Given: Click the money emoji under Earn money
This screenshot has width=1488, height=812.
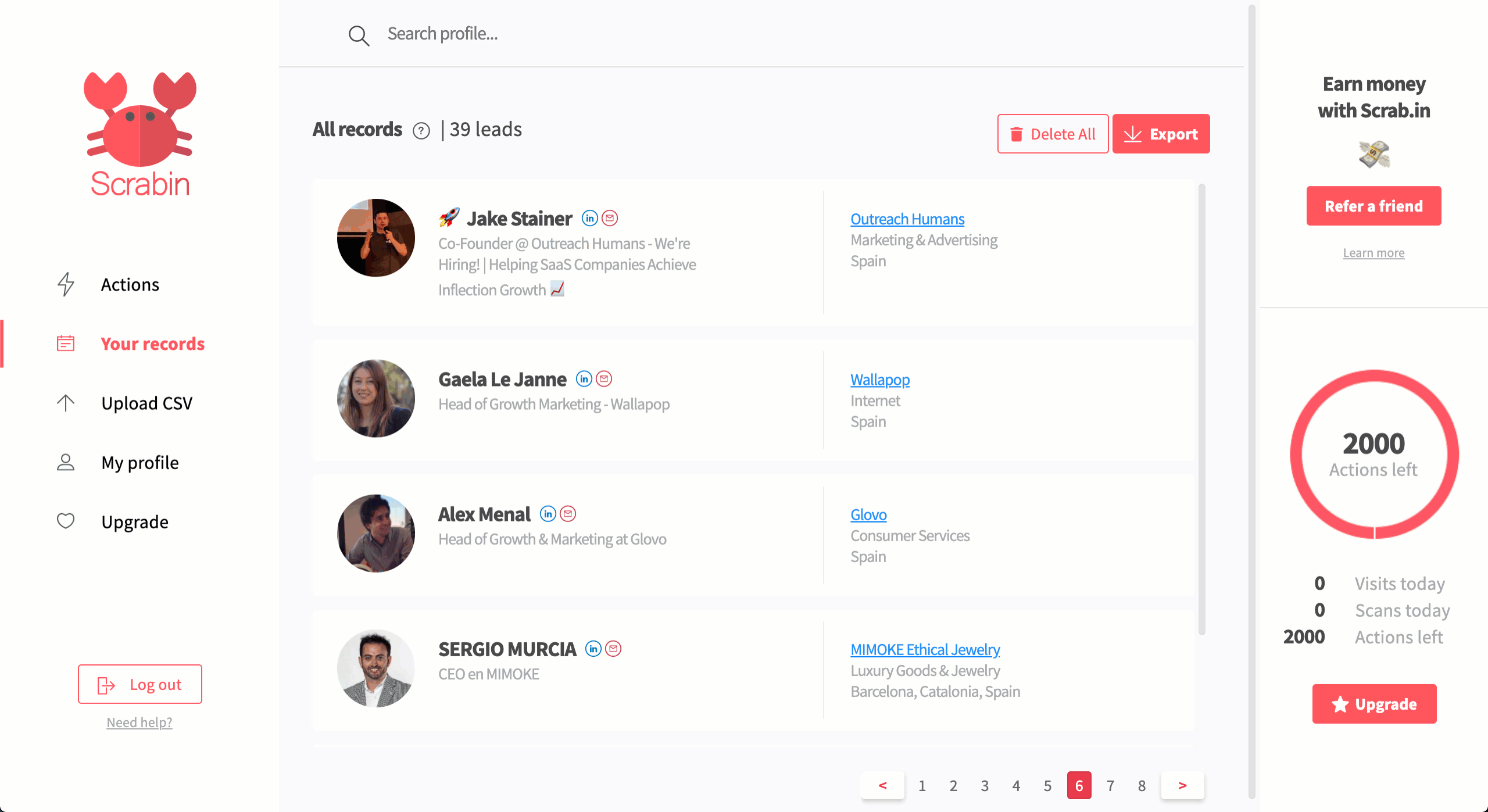Looking at the screenshot, I should tap(1374, 155).
